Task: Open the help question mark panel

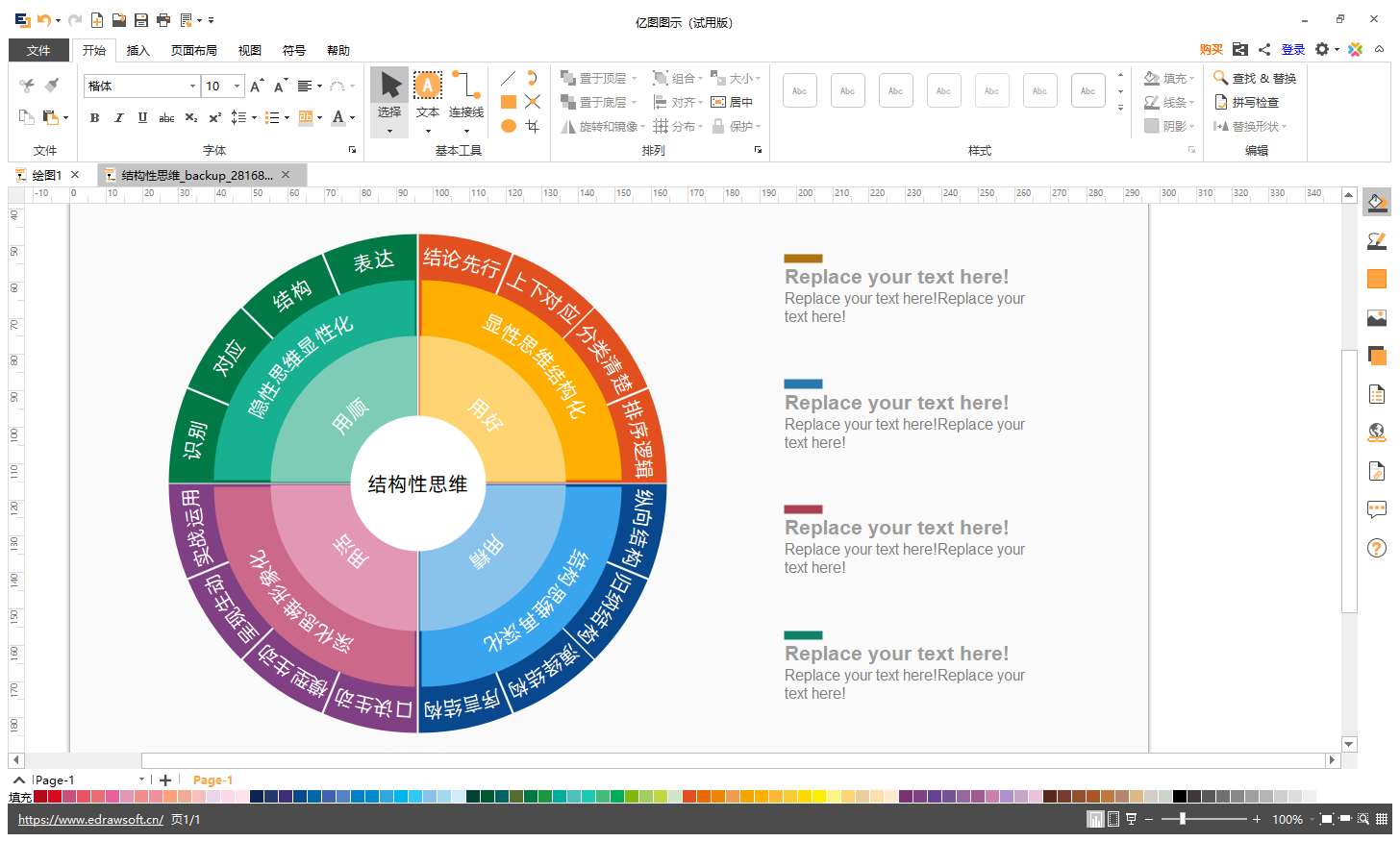Action: 1377,548
